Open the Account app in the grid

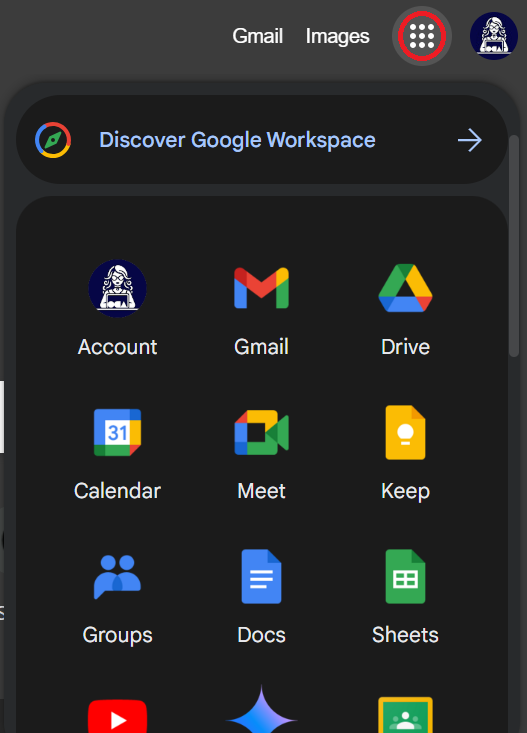(x=117, y=309)
